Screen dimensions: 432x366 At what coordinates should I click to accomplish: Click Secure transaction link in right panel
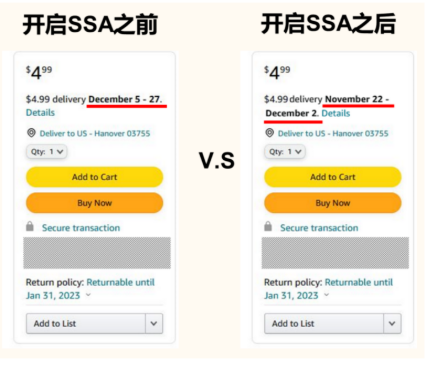pyautogui.click(x=319, y=228)
